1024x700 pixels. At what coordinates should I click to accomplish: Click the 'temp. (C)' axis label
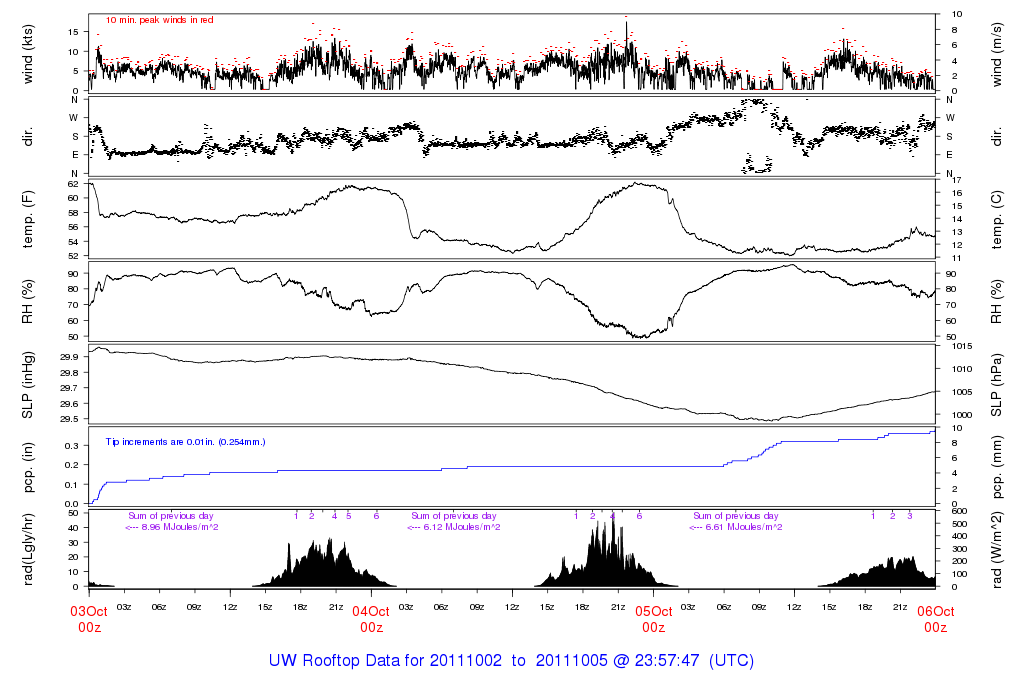pos(997,219)
